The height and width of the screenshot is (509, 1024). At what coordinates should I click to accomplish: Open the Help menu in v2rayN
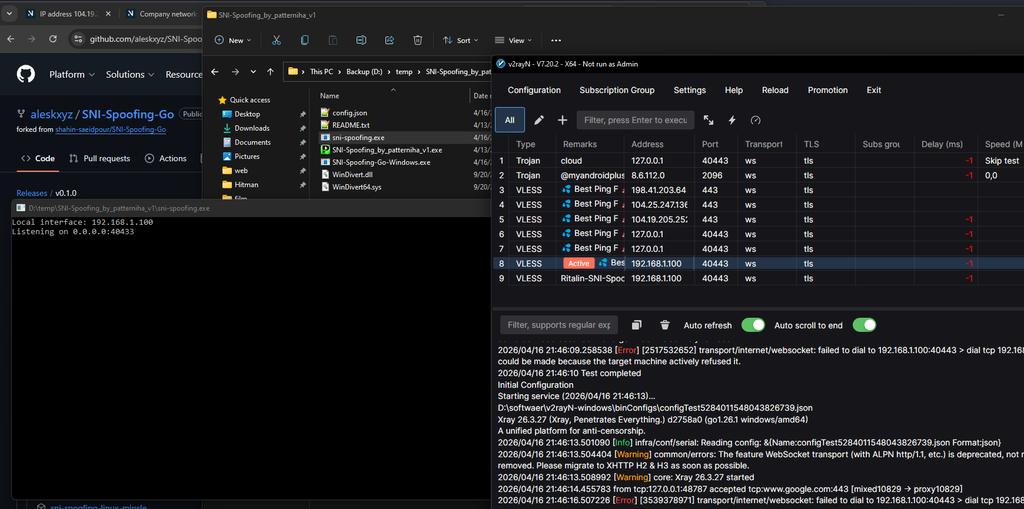pos(733,90)
